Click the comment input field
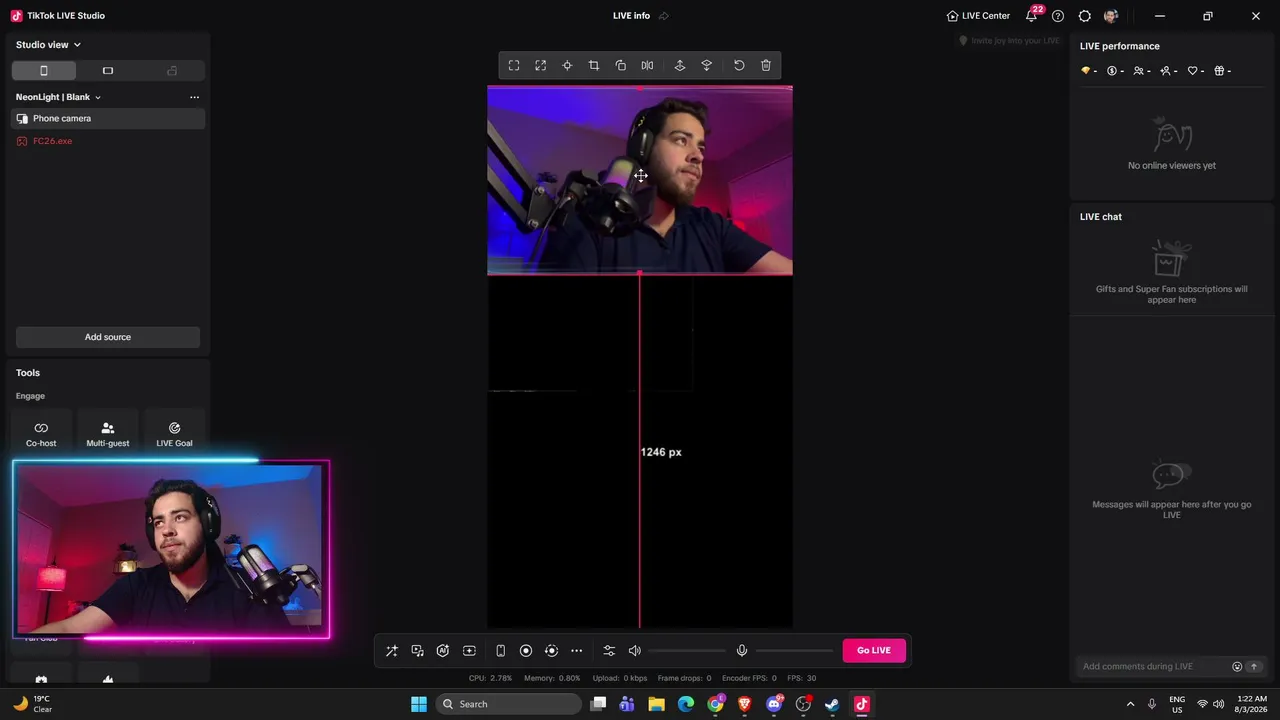The image size is (1280, 720). (1155, 667)
